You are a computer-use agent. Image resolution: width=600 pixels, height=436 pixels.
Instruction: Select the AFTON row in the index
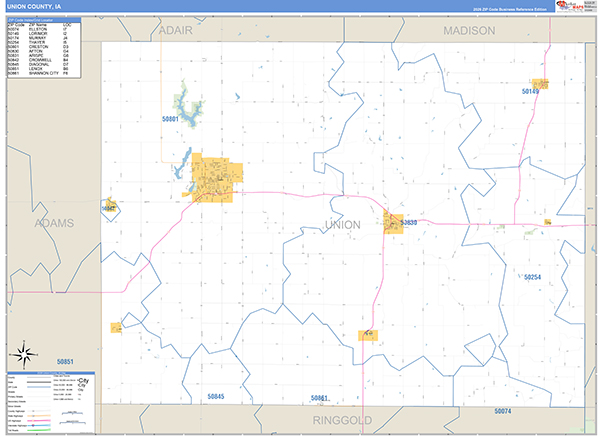(x=38, y=51)
